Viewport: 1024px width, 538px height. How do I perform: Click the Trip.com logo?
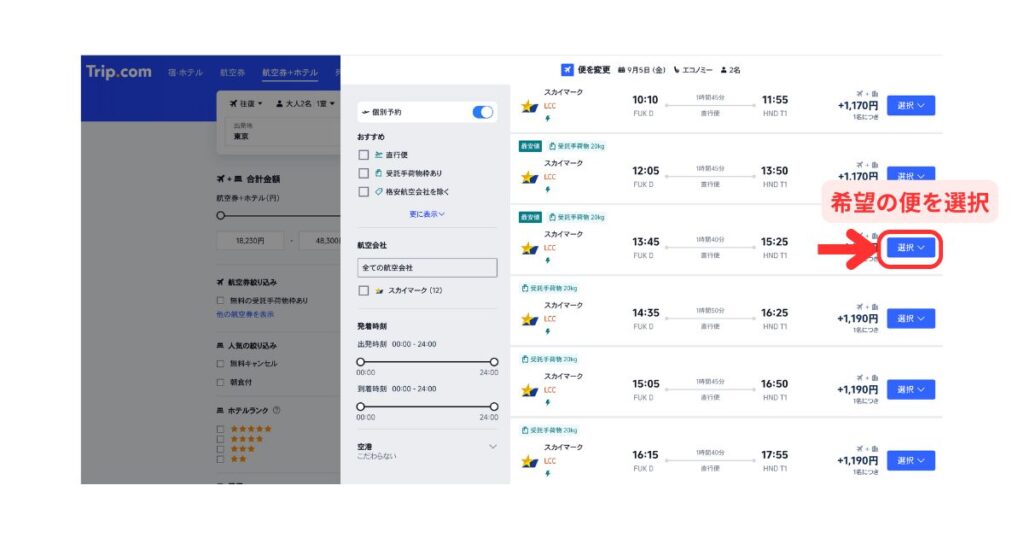(x=118, y=72)
